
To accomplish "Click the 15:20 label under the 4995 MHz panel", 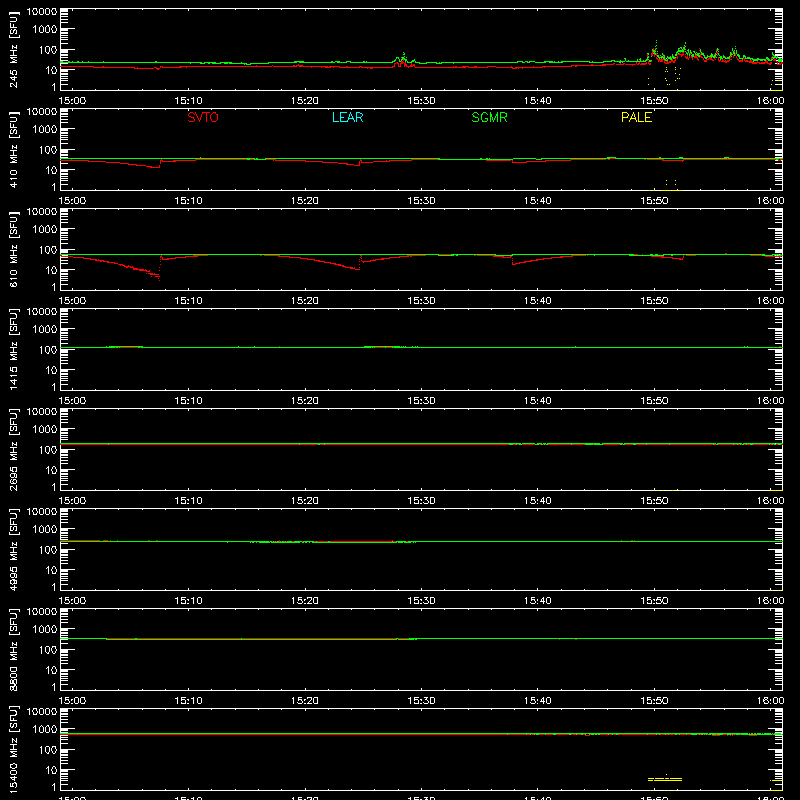I will (305, 601).
